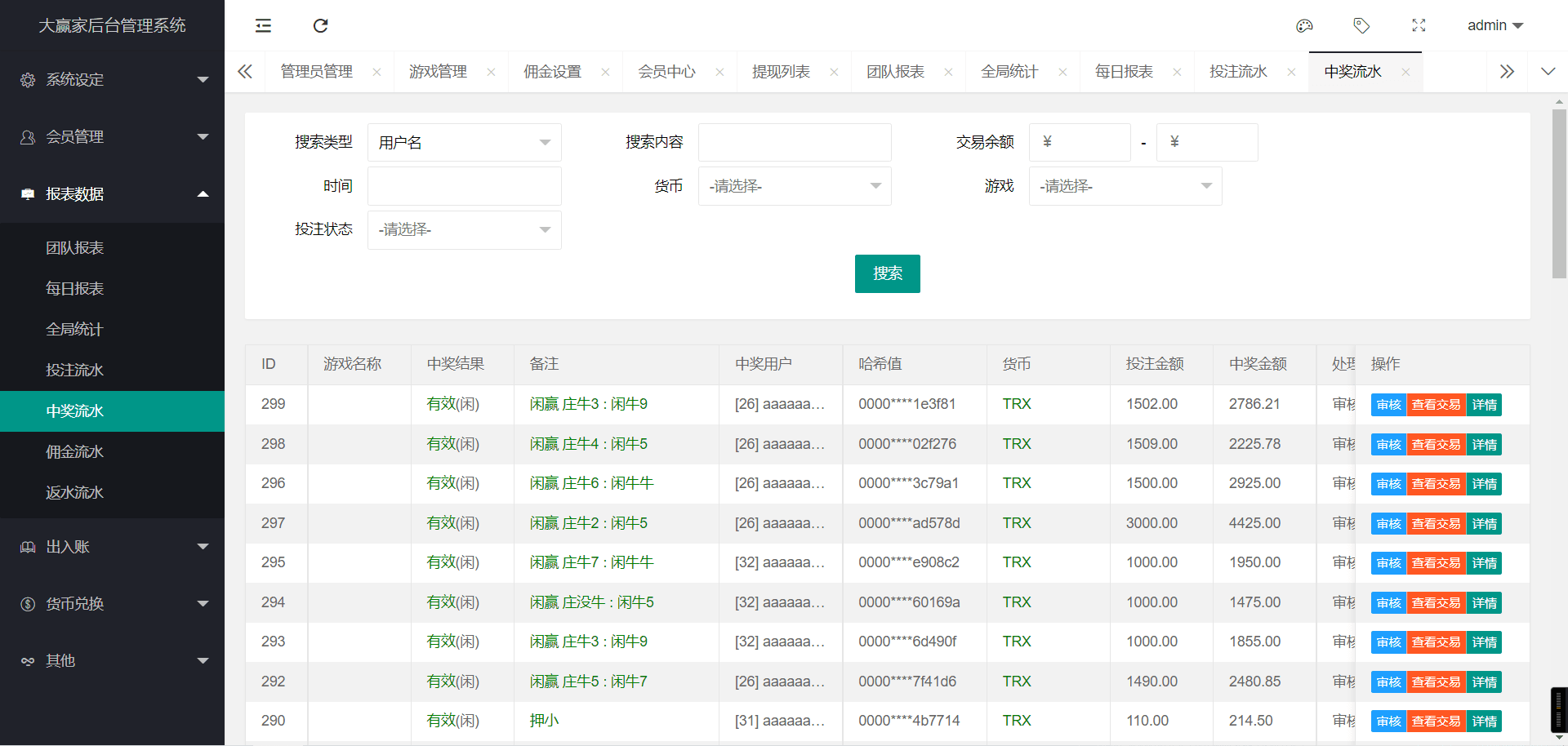Open the 货币 select dropdown
Screen dimensions: 1568x746
pyautogui.click(x=794, y=187)
